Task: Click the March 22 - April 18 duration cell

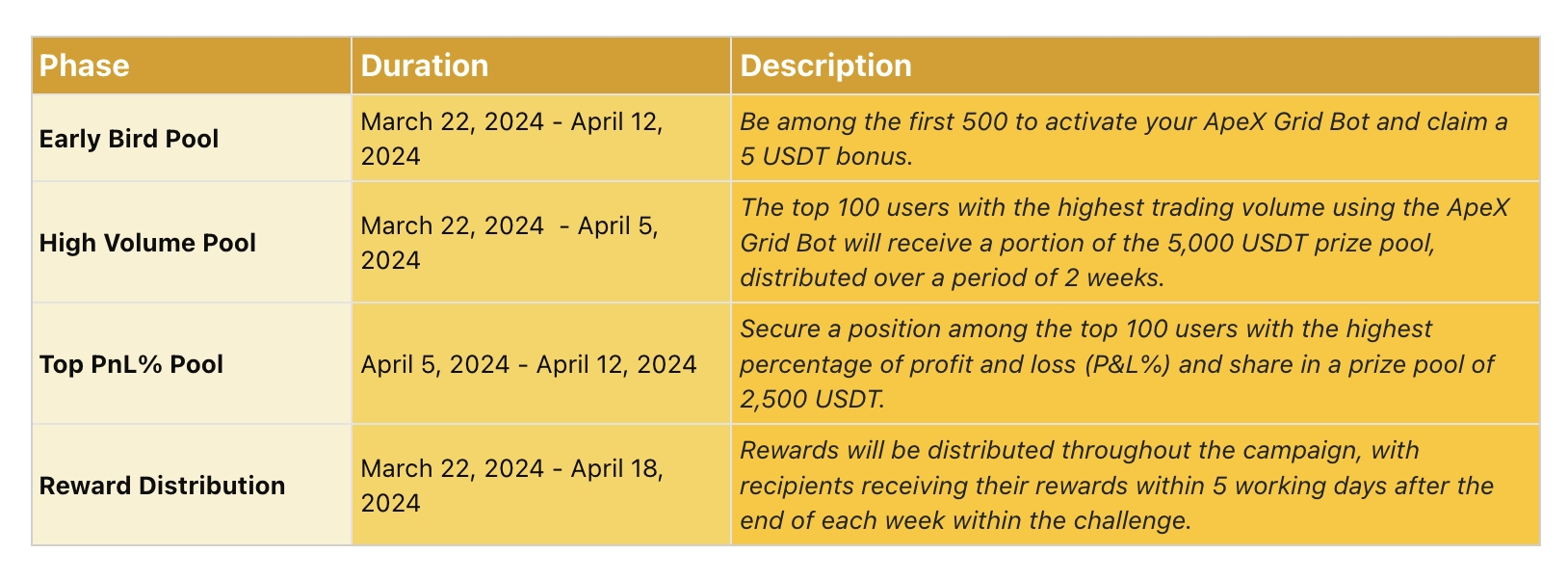Action: tap(541, 485)
